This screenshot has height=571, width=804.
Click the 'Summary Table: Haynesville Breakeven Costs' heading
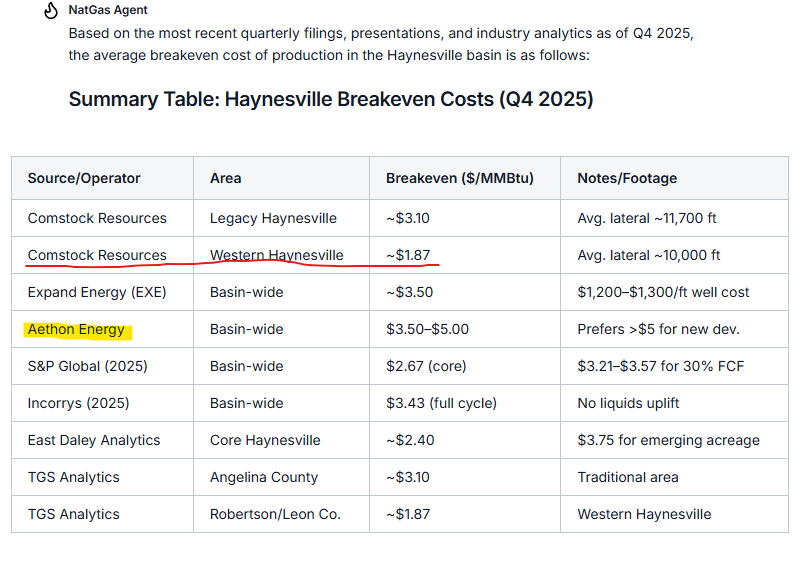pyautogui.click(x=331, y=99)
